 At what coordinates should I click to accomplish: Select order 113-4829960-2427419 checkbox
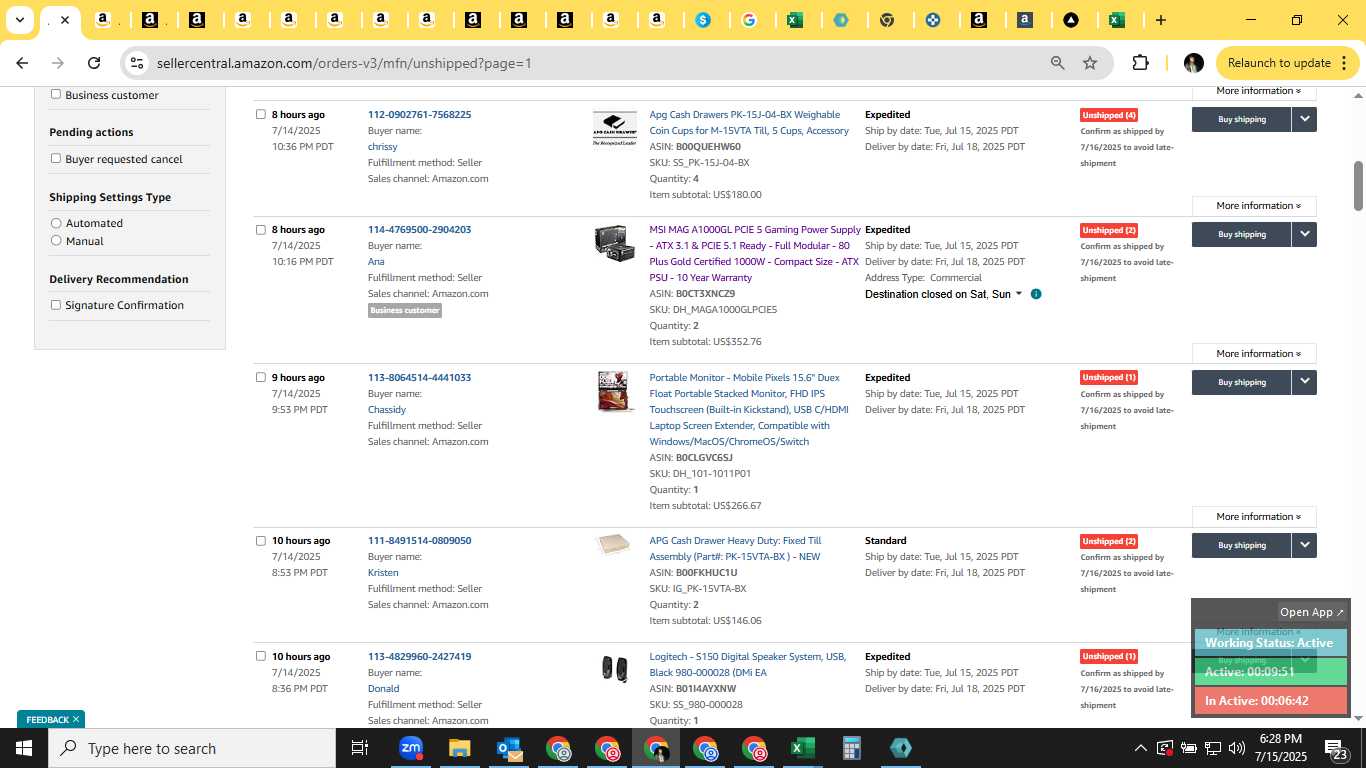click(x=261, y=656)
